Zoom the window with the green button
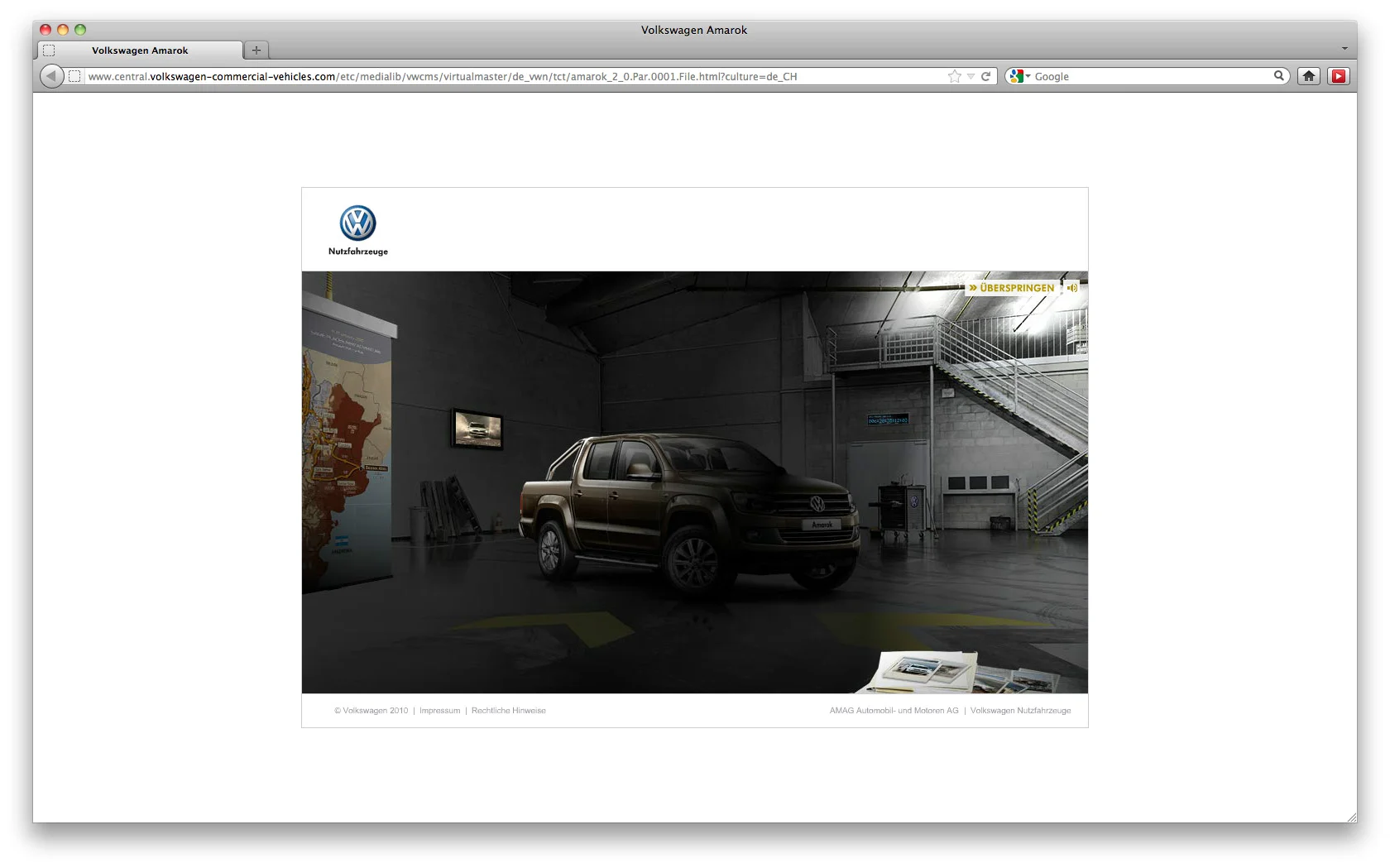This screenshot has height=868, width=1390. click(x=80, y=30)
